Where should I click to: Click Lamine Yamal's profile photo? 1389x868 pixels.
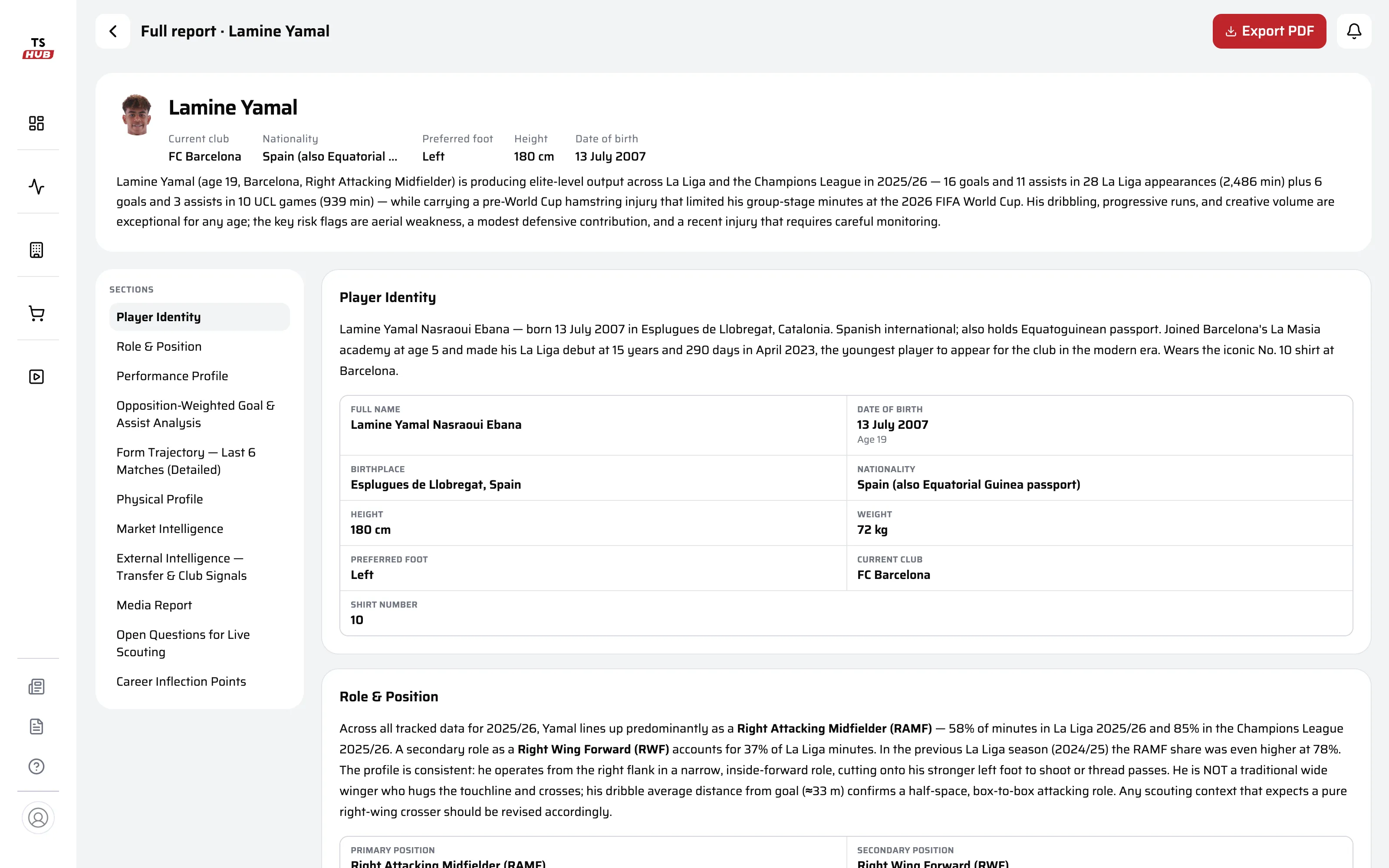point(137,114)
